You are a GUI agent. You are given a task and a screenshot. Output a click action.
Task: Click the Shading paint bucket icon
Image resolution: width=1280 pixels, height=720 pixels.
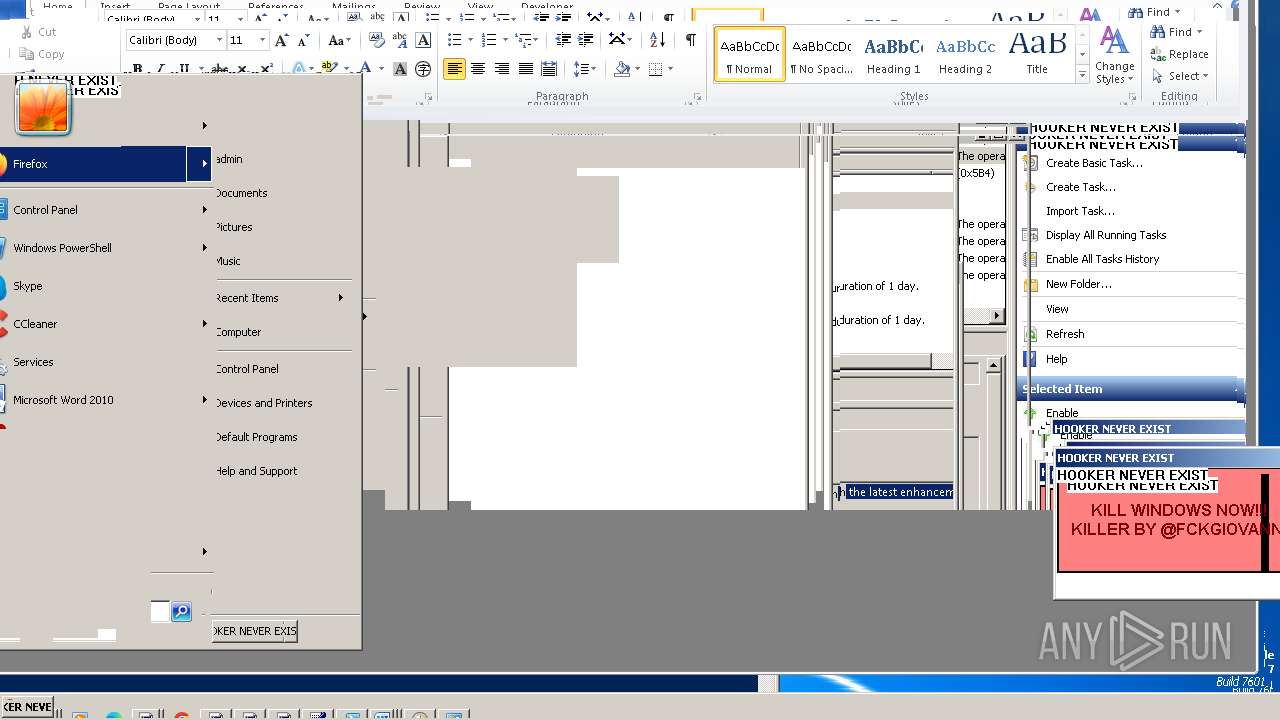622,69
